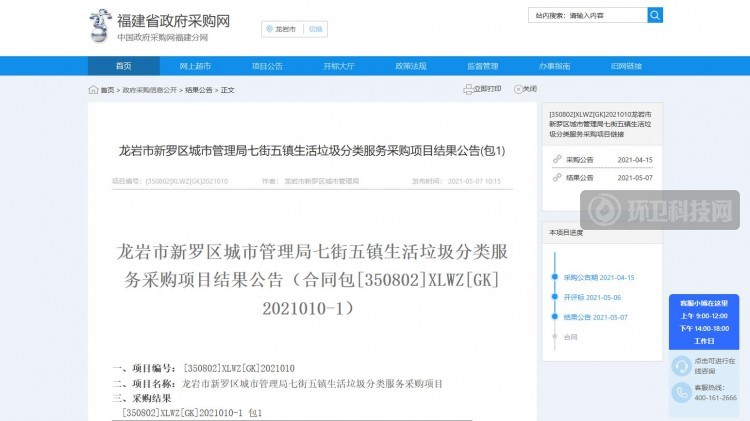The image size is (750, 421).
Task: Click the 采购公告期 2021-04-15 progress step
Action: tap(599, 277)
